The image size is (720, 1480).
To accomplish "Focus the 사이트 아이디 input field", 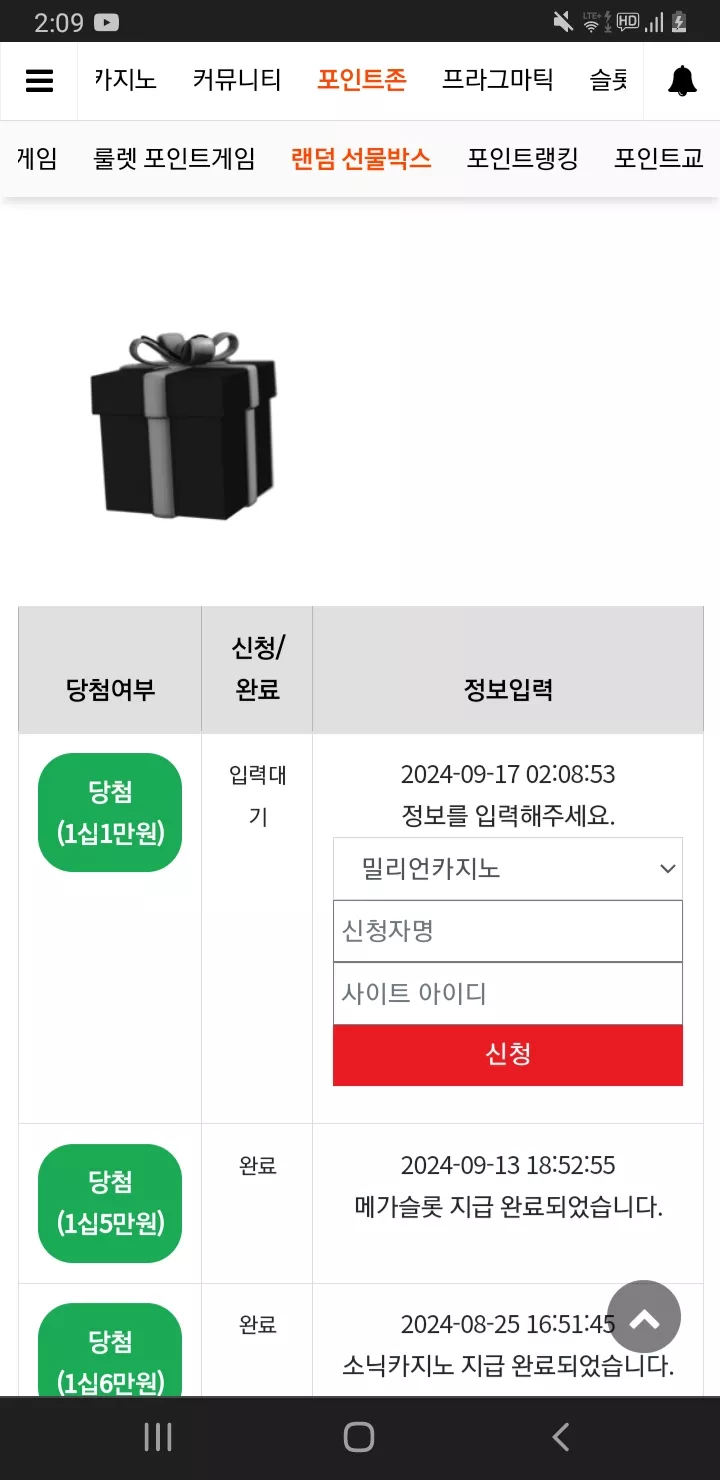I will [x=508, y=993].
